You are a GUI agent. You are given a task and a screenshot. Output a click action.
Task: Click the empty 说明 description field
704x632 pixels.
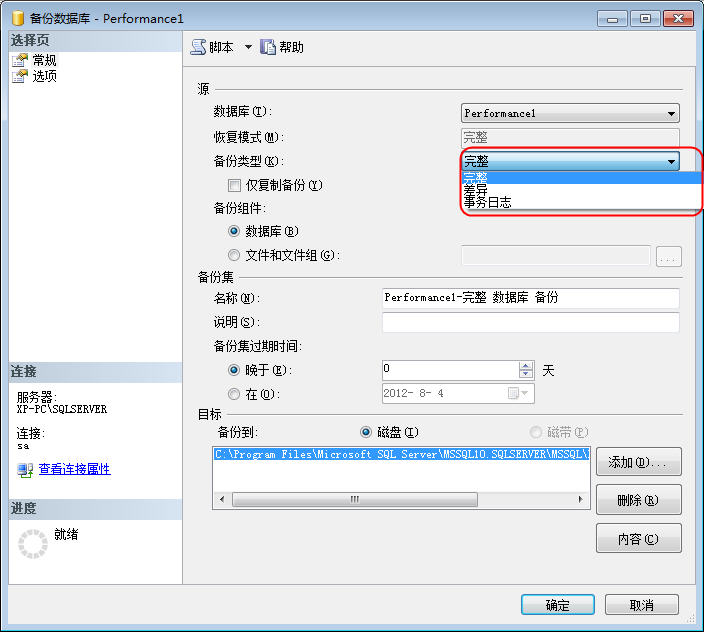pyautogui.click(x=530, y=322)
